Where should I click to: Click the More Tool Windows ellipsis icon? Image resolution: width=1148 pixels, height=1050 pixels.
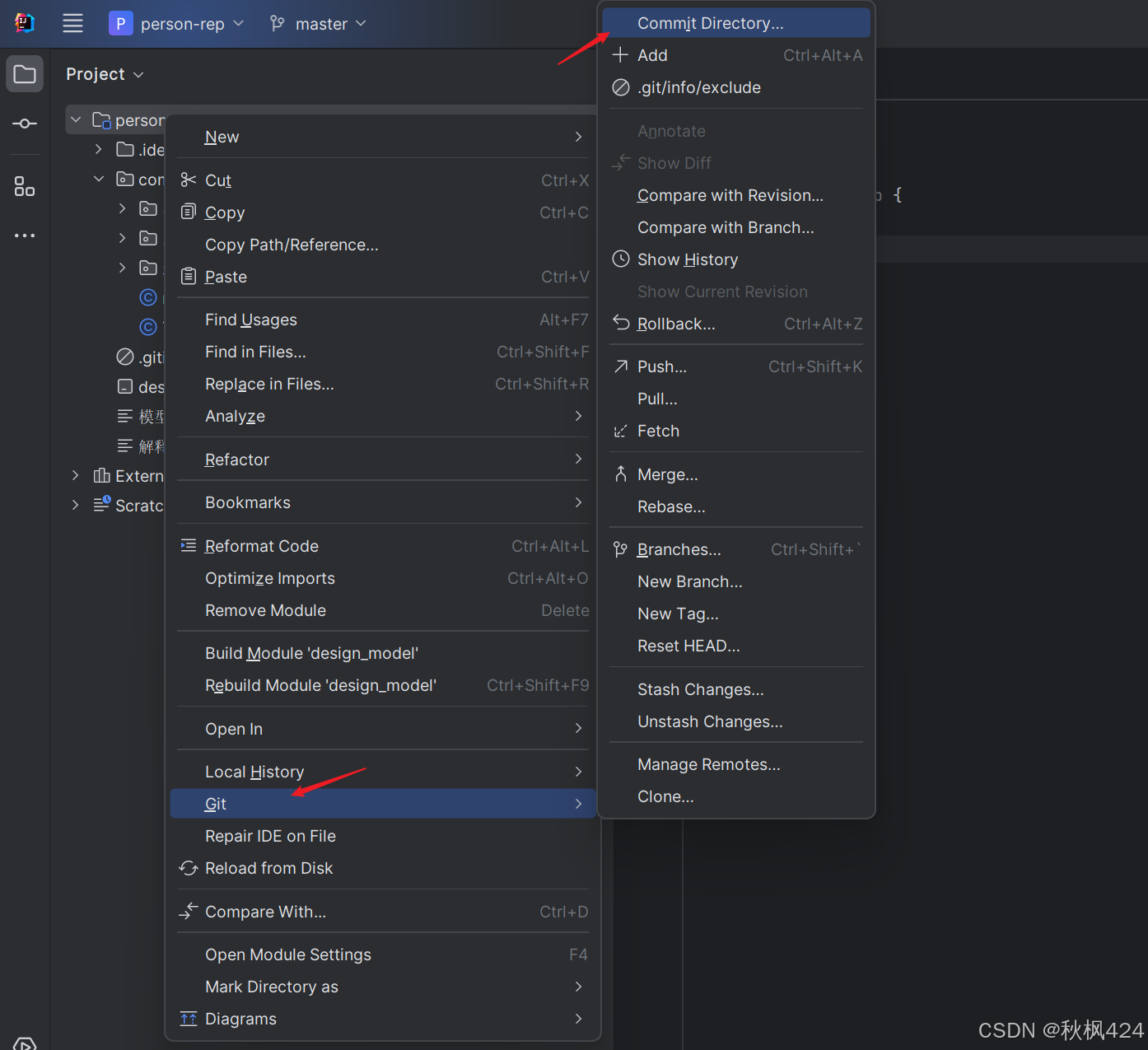[24, 236]
